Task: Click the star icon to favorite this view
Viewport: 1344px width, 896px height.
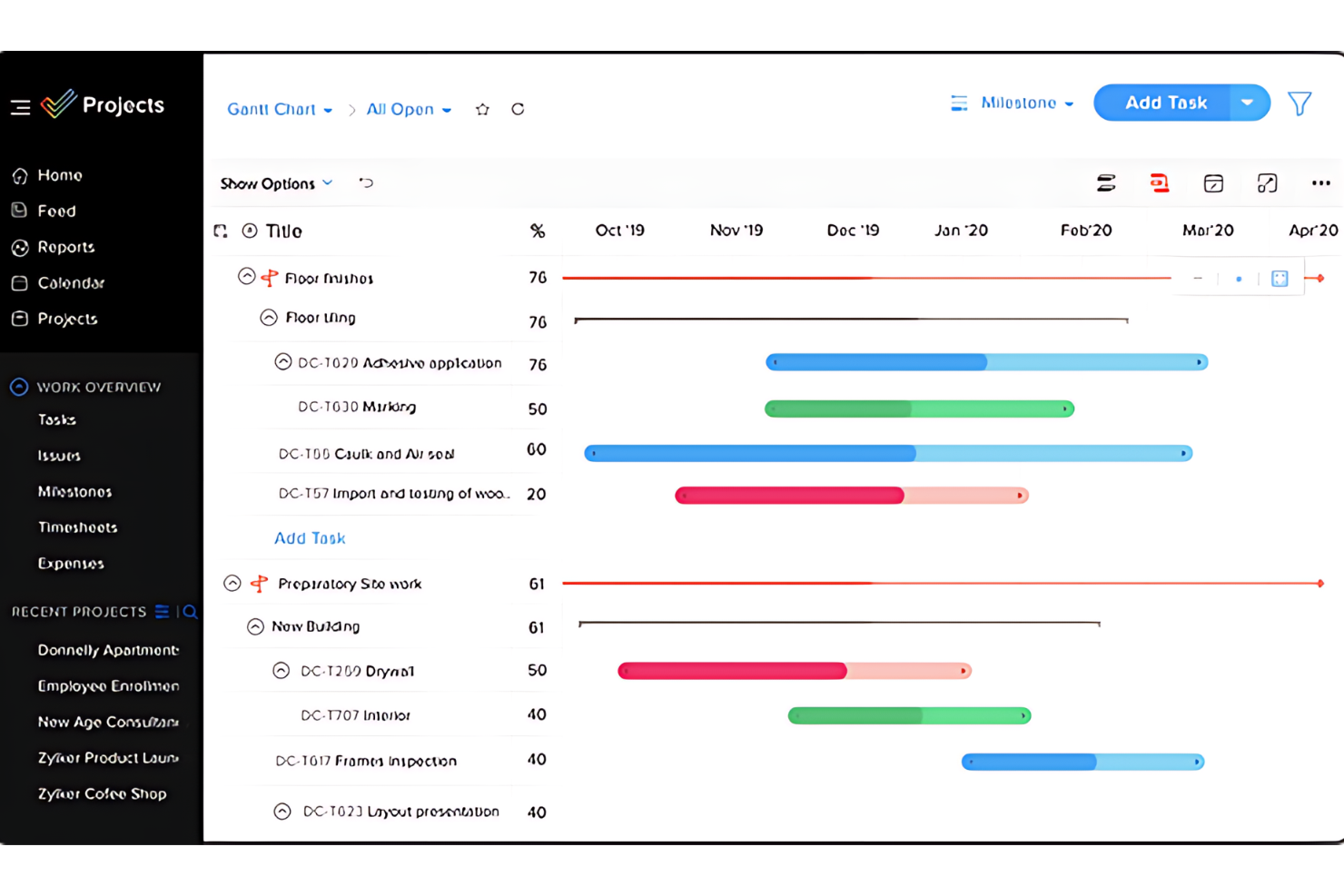Action: [482, 109]
